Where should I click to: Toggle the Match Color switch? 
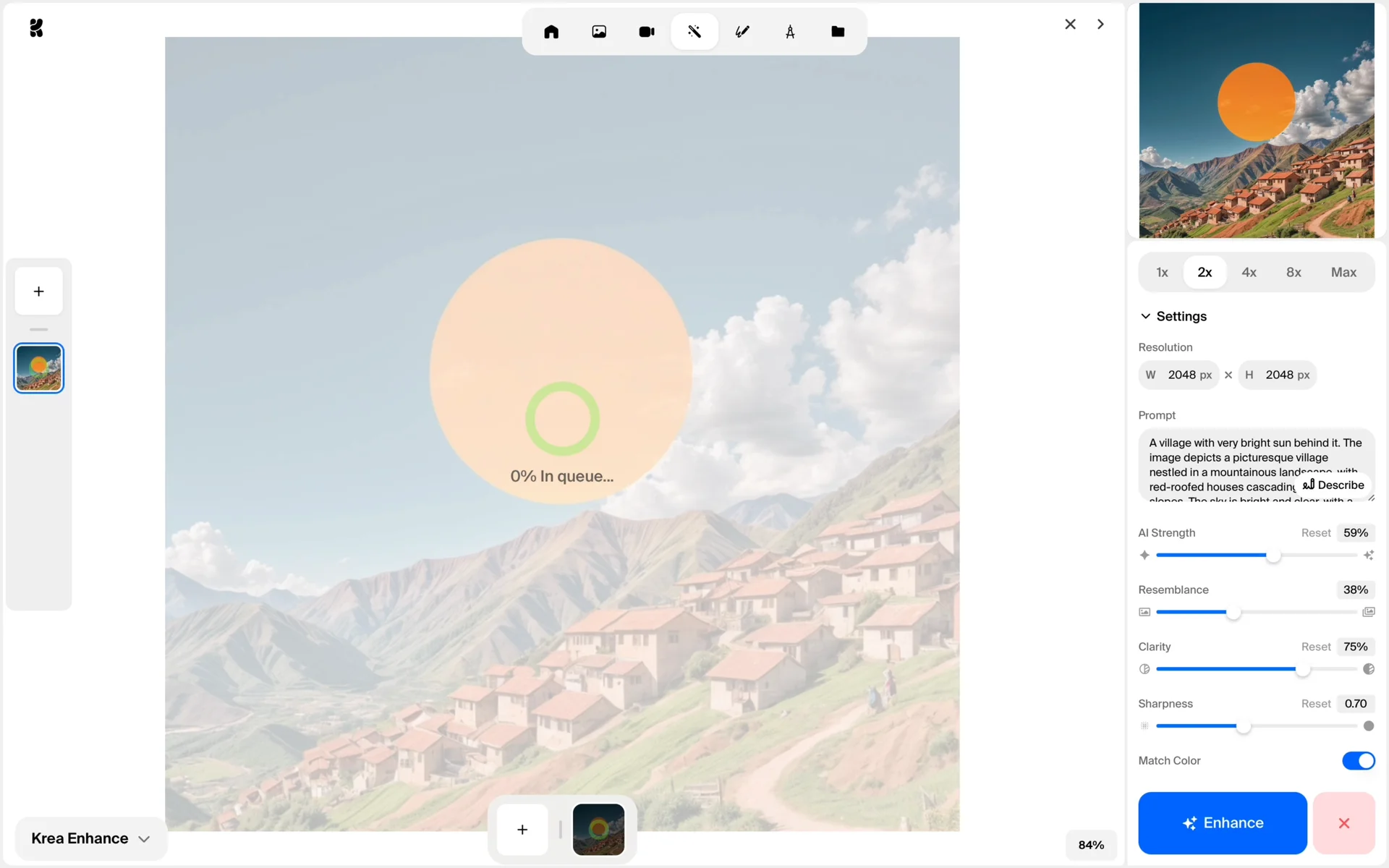[1358, 760]
